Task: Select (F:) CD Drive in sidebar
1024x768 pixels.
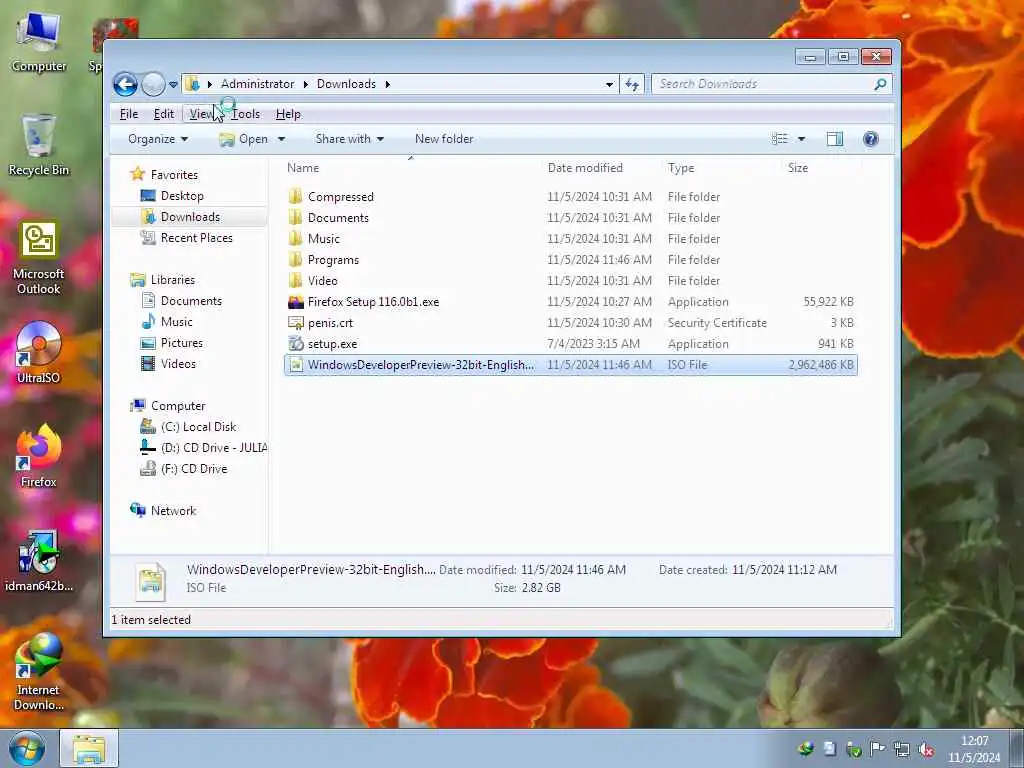Action: click(x=194, y=469)
